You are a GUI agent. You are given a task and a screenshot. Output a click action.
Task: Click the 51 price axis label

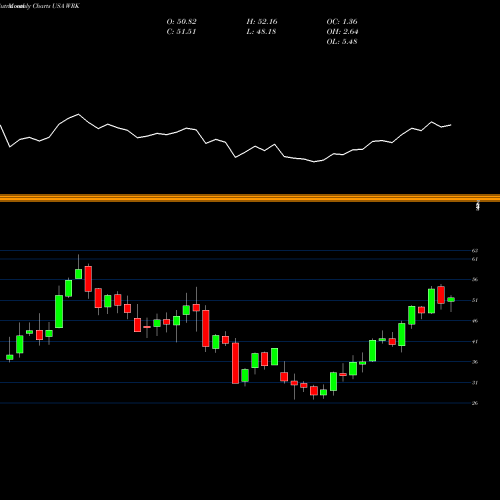475,300
